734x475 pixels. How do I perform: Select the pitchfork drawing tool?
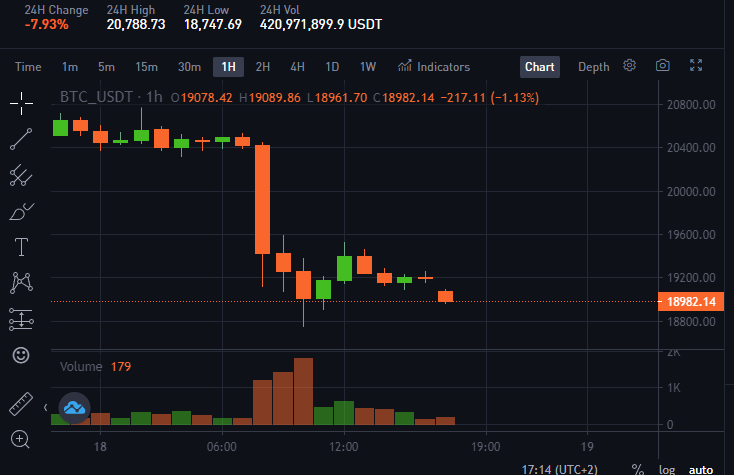21,175
